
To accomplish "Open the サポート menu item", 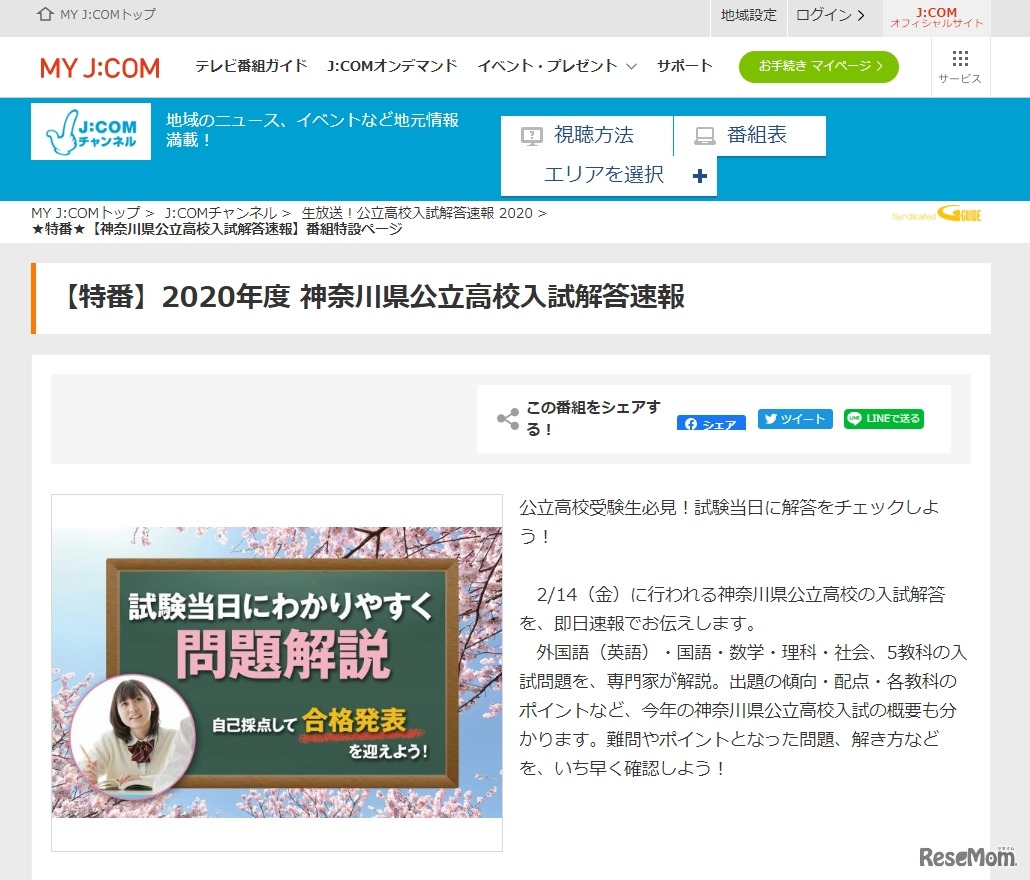I will click(684, 66).
